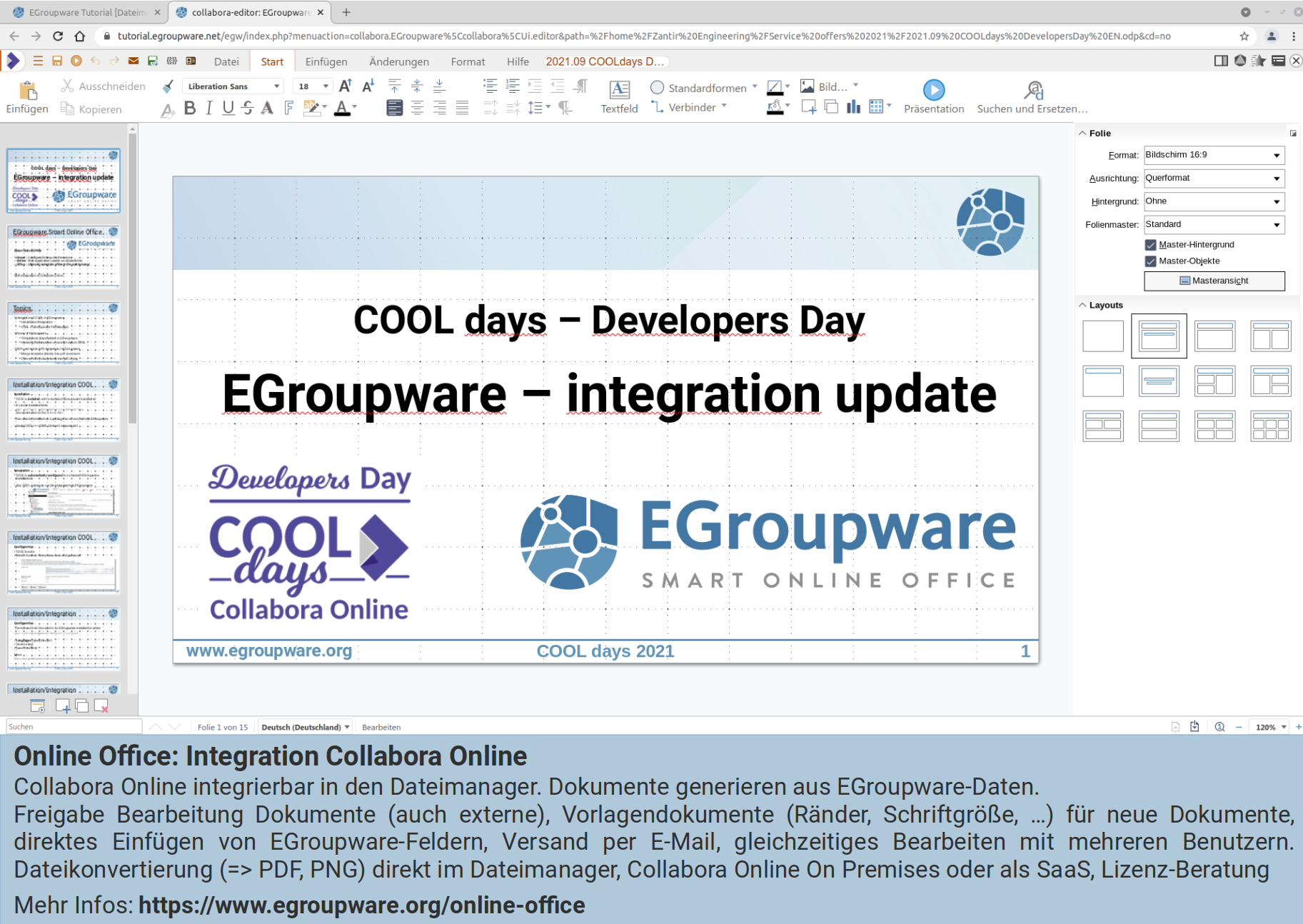
Task: Toggle bold formatting
Action: coord(189,108)
